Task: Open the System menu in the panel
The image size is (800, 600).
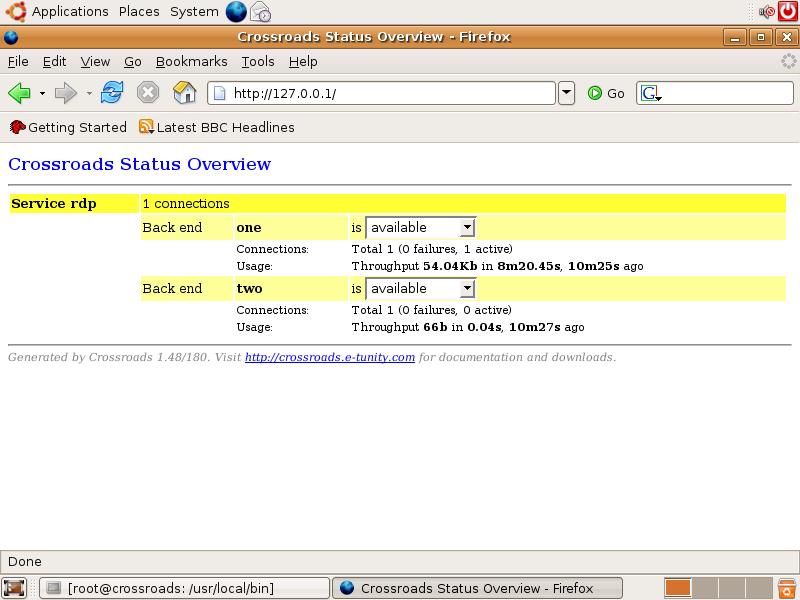Action: click(194, 11)
